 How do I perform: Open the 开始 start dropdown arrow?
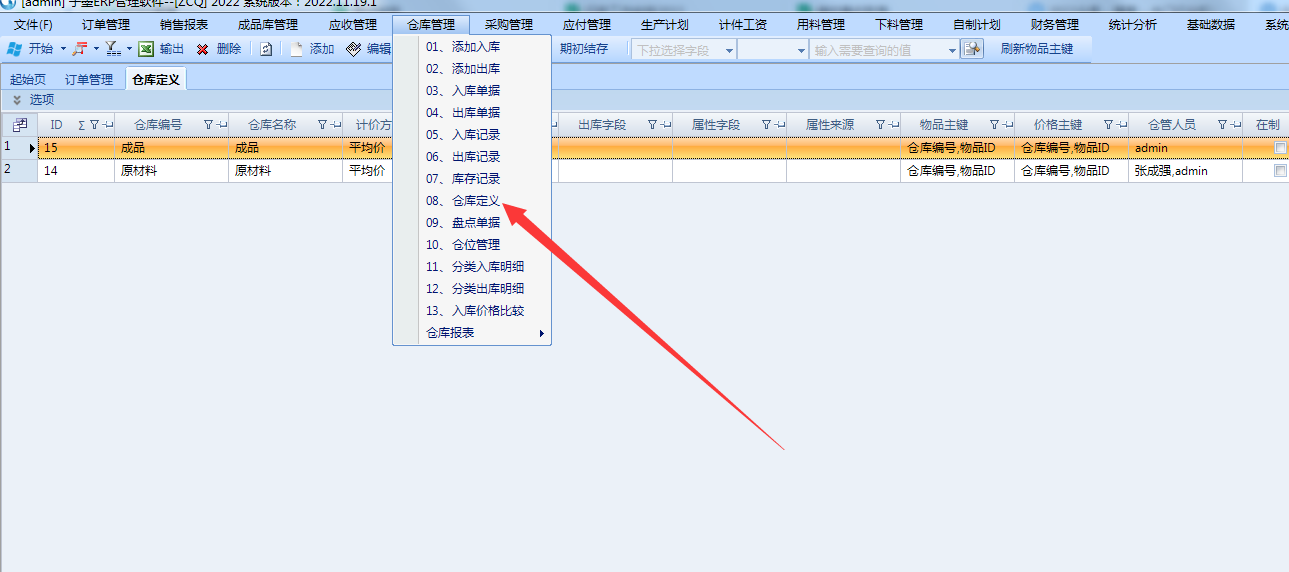click(63, 49)
